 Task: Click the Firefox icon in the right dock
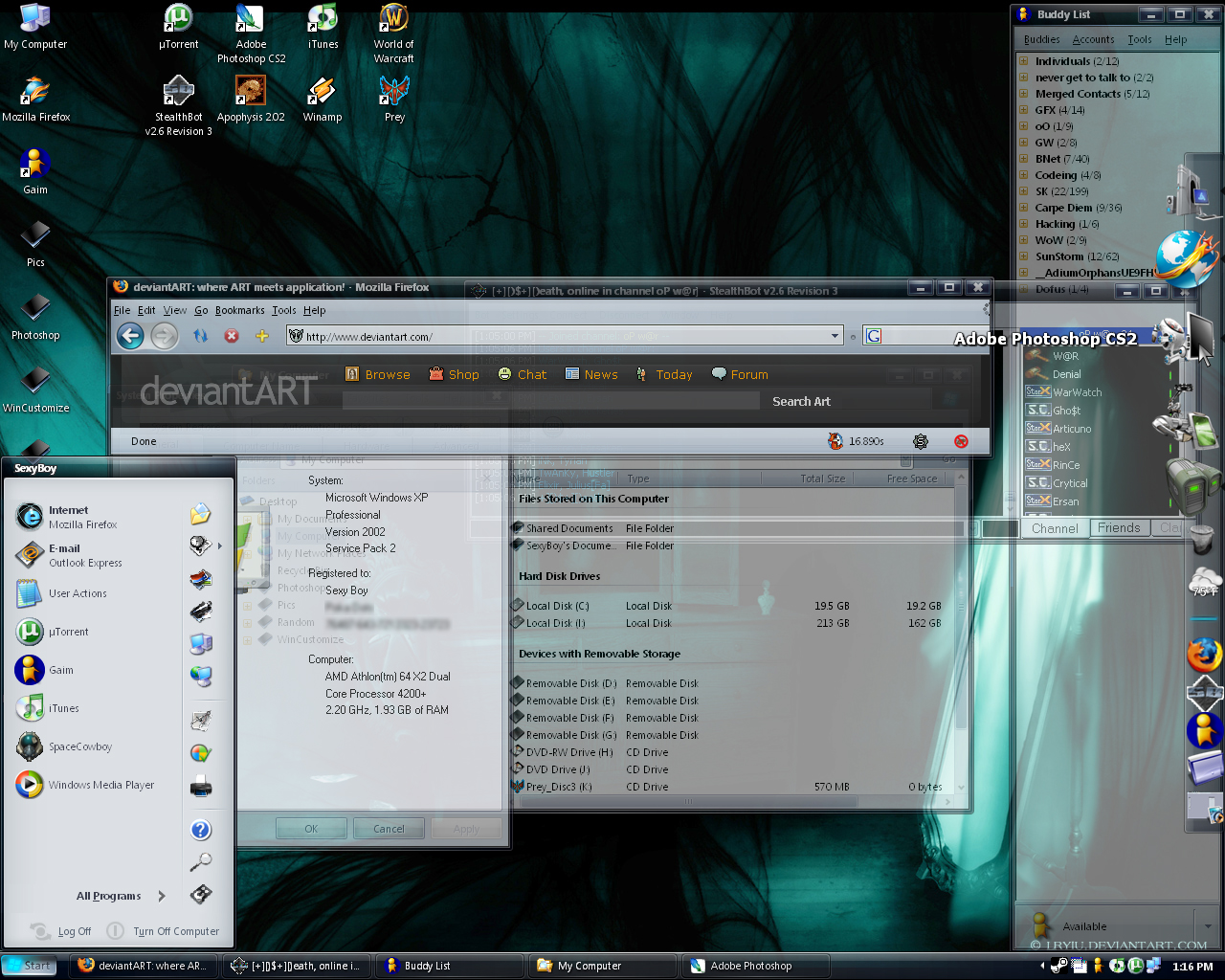pyautogui.click(x=1205, y=655)
